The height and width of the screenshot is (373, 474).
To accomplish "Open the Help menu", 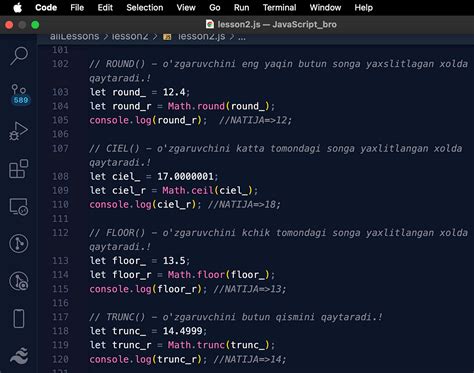I will click(x=363, y=7).
